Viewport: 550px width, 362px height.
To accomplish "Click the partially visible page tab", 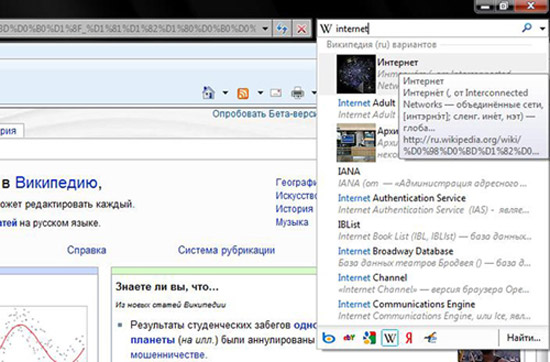I will (x=11, y=131).
